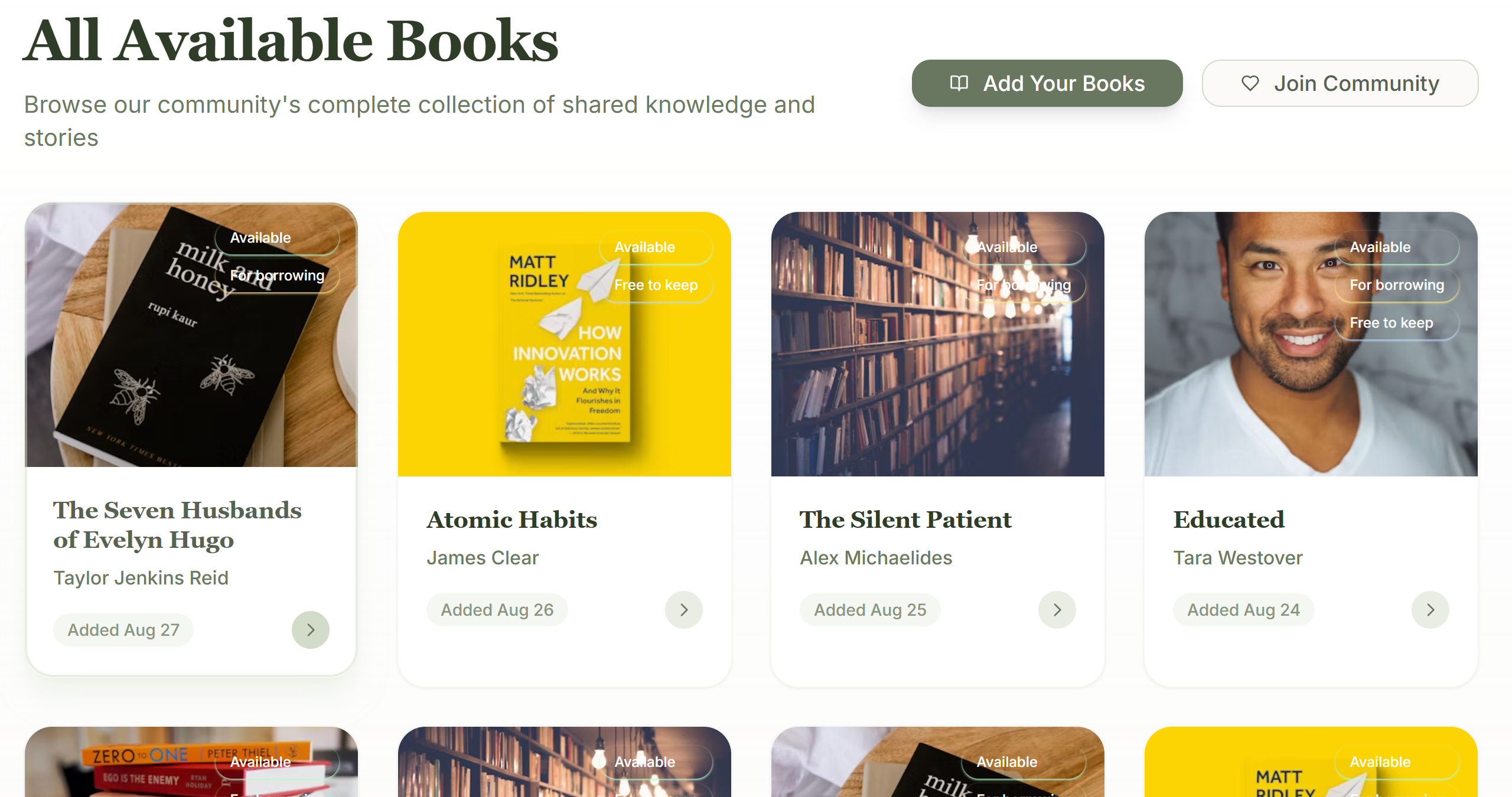Click the Free to keep badge on Atomic Habits
The image size is (1512, 797).
point(656,285)
